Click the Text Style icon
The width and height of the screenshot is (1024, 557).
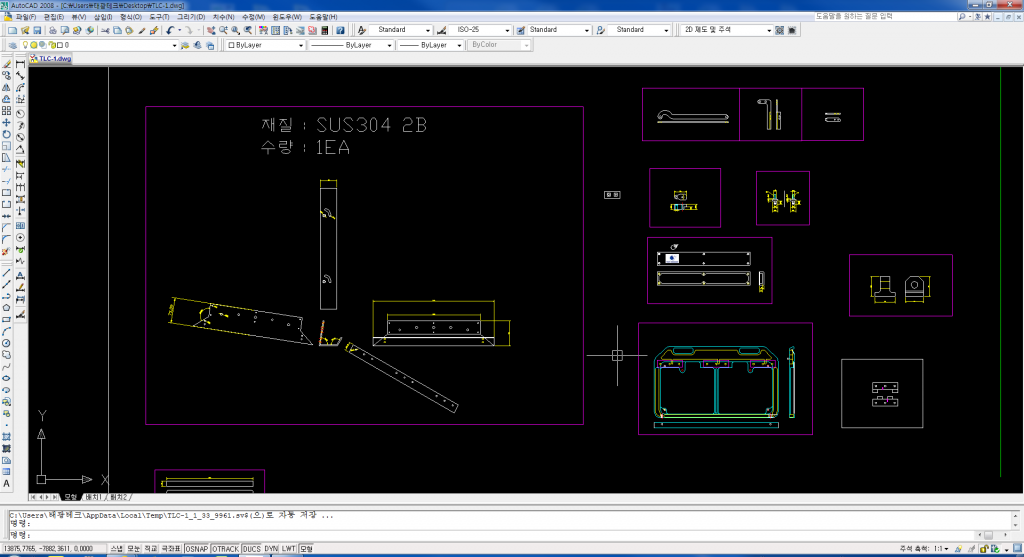pos(362,30)
